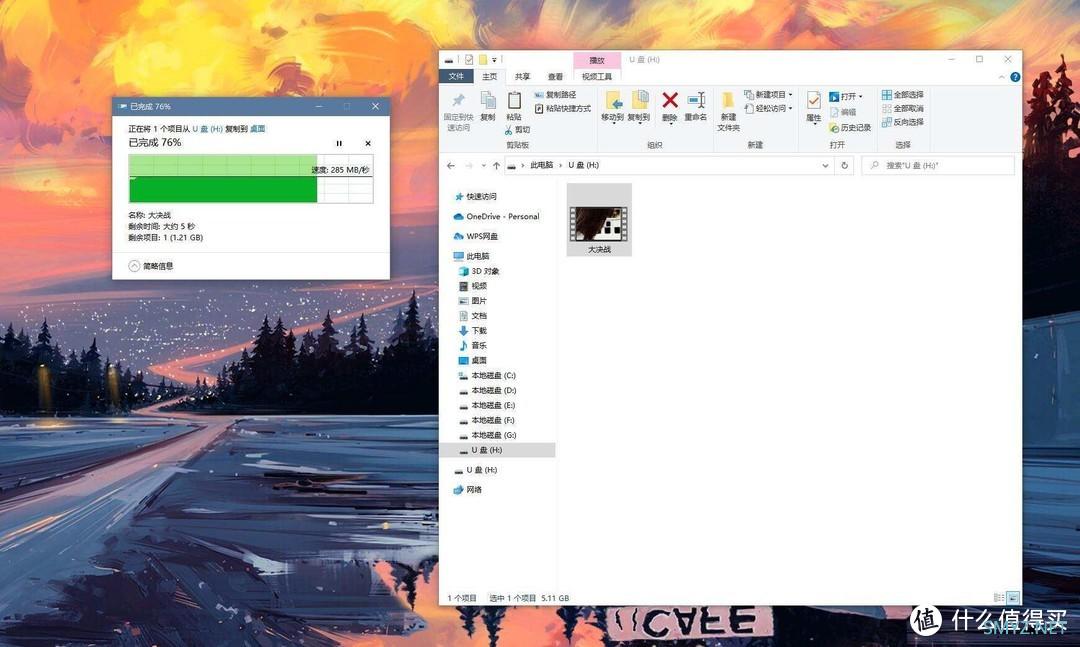Click the copy progress speed graph
Screen dimensions: 1080x647
point(251,178)
